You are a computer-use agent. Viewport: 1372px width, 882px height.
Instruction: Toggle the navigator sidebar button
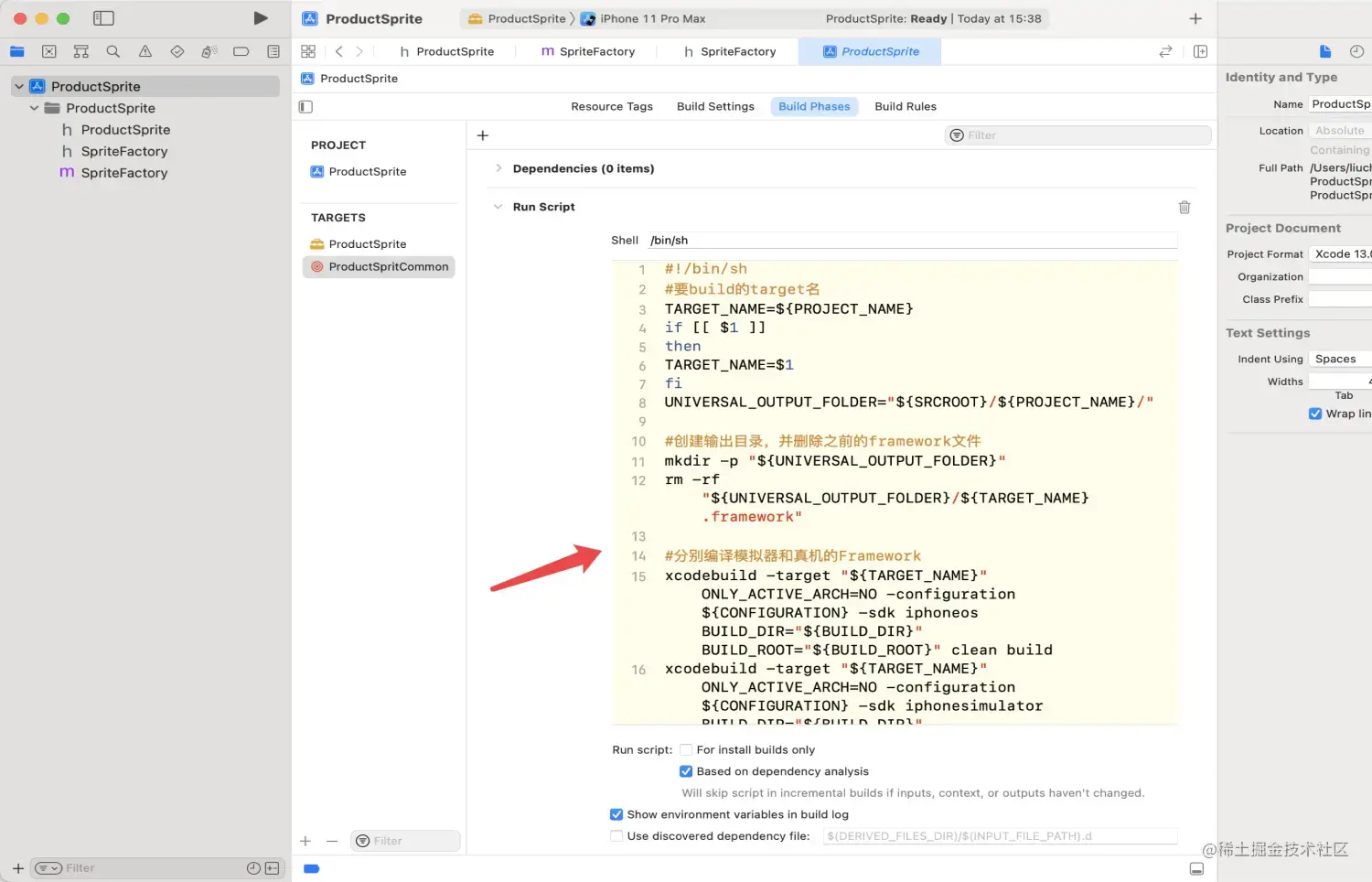click(103, 18)
